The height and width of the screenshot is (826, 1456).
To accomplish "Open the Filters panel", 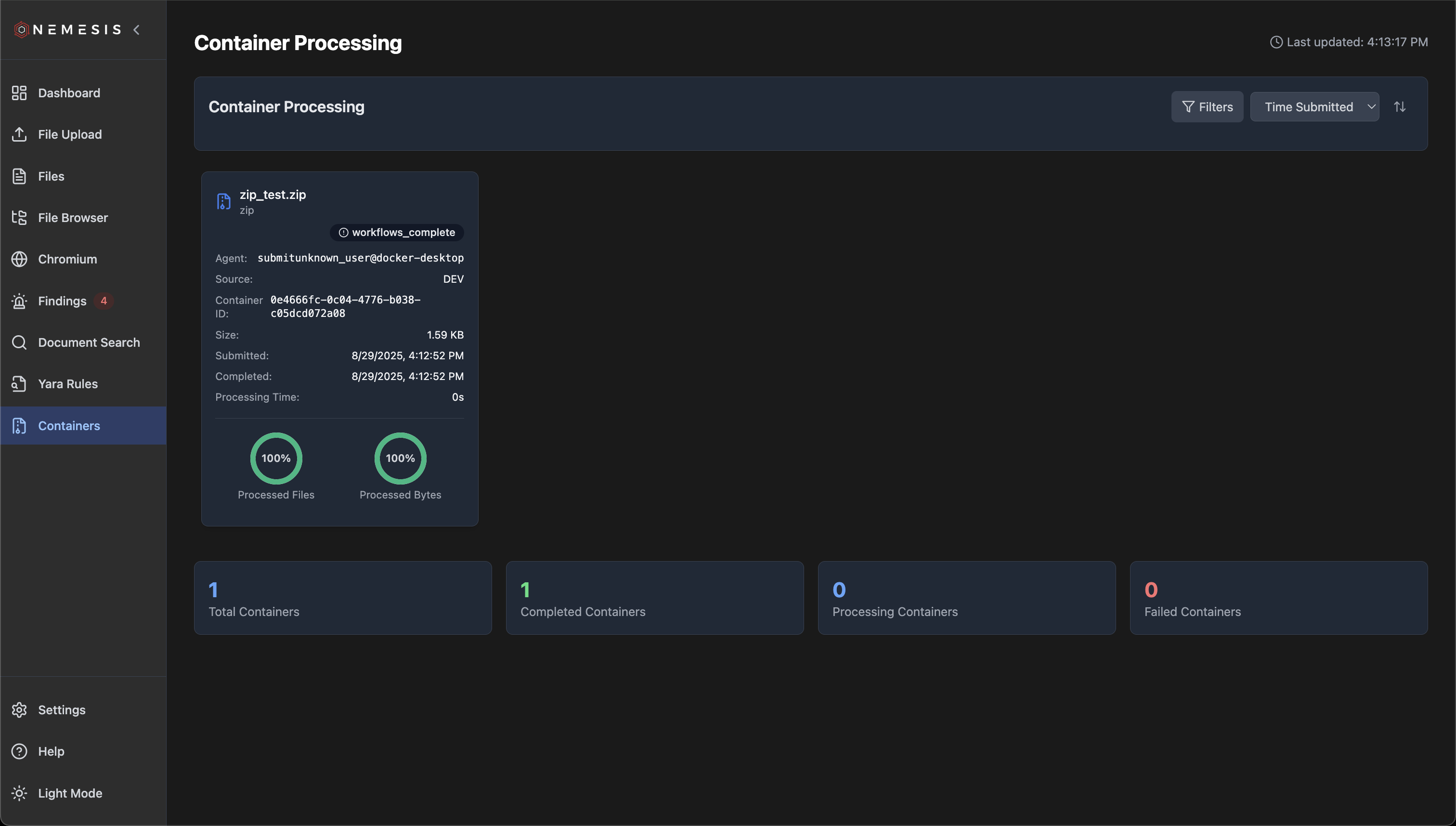I will (1207, 106).
